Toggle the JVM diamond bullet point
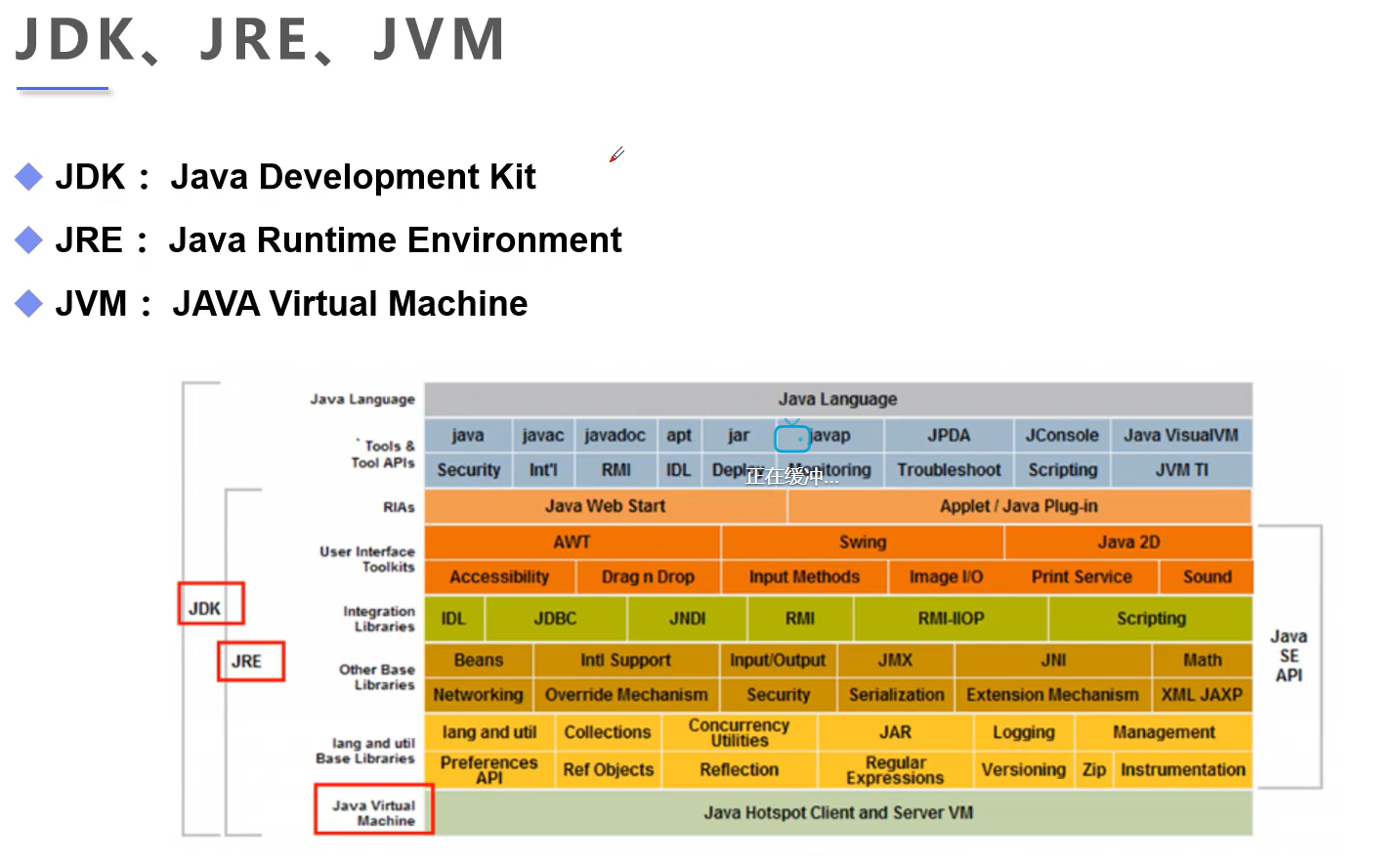 coord(29,303)
